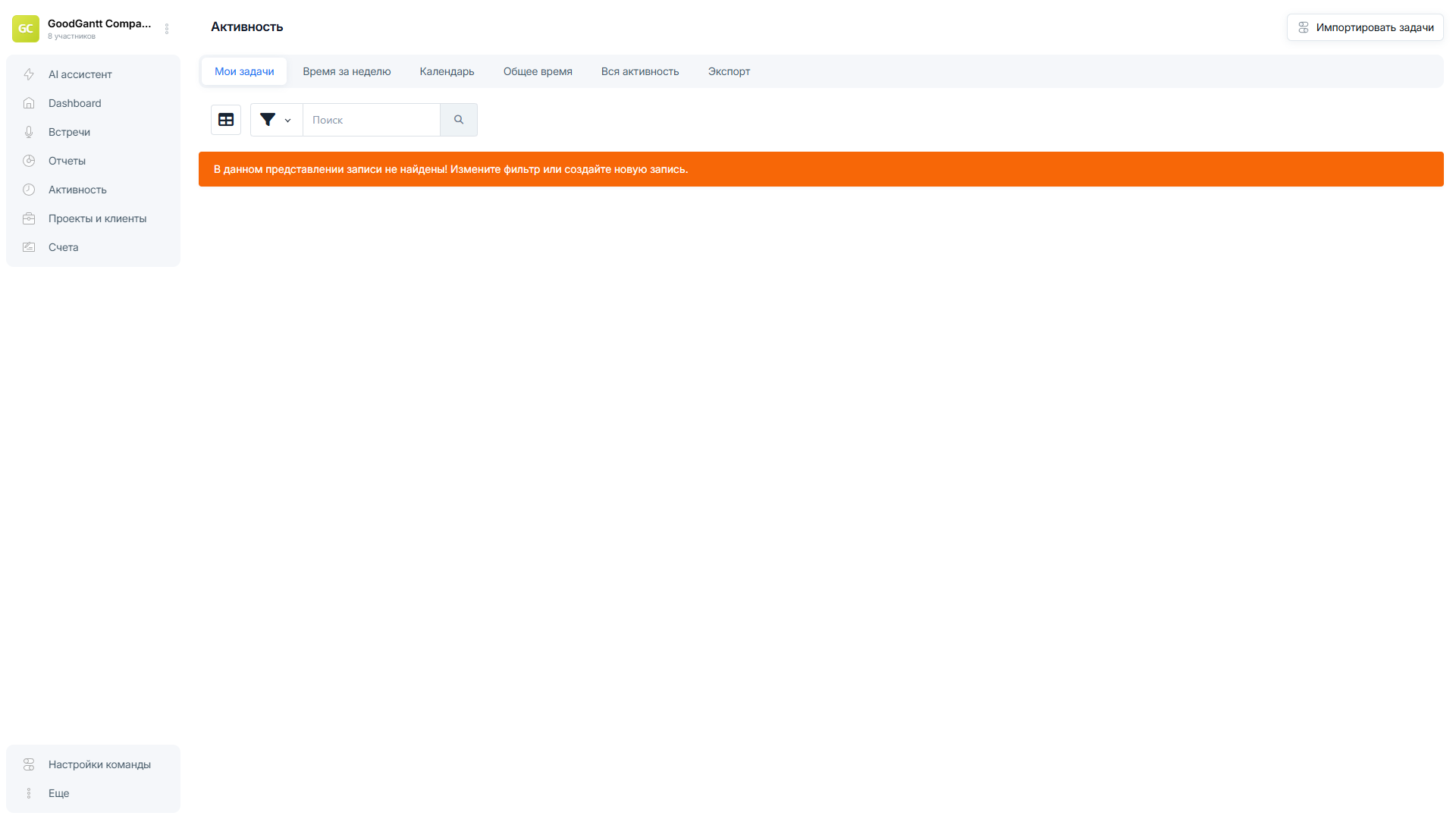Screen dimensions: 1456x819
Task: Open the Вся активность tab
Action: pyautogui.click(x=639, y=71)
